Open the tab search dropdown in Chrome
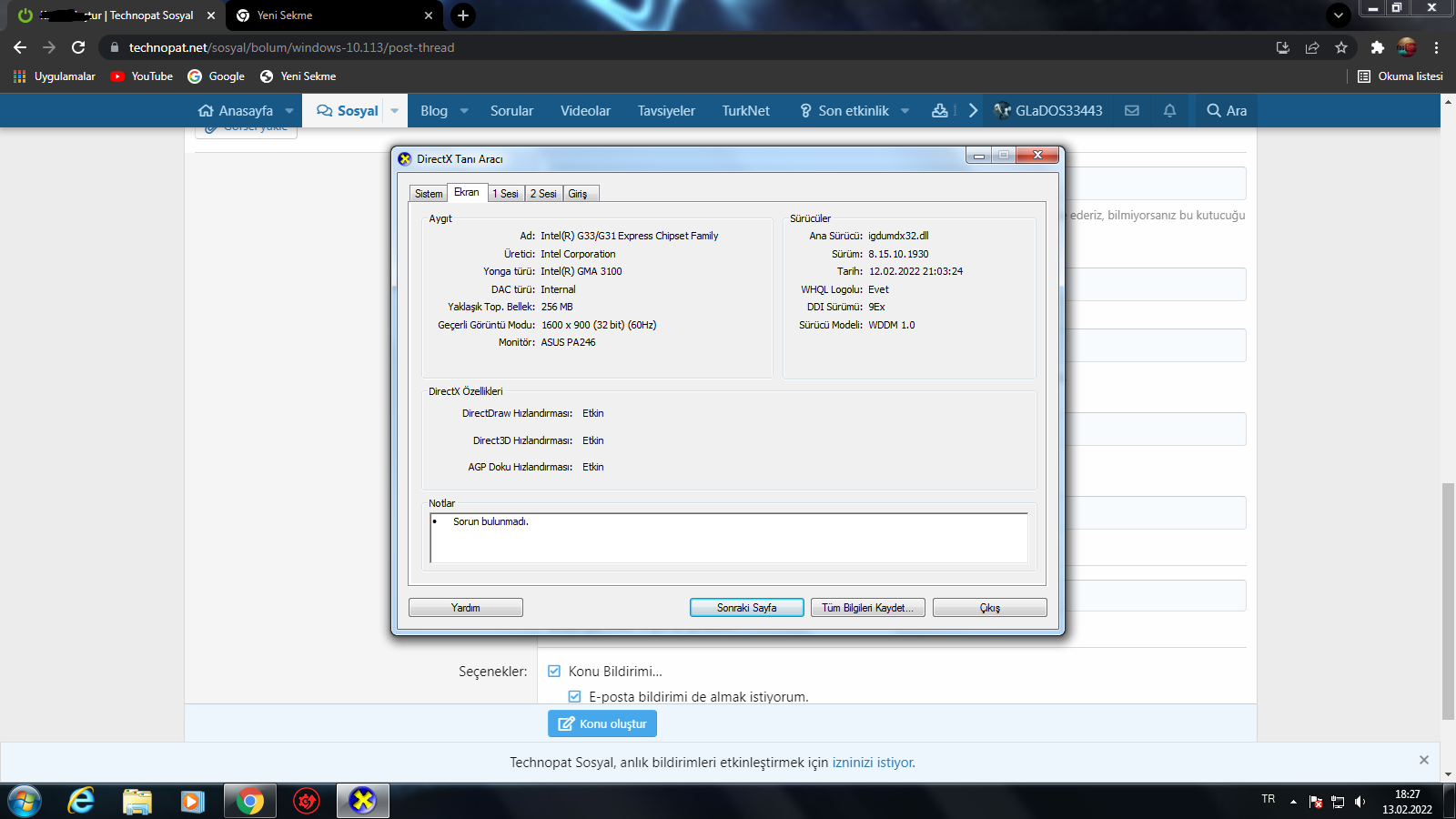 pyautogui.click(x=1339, y=15)
